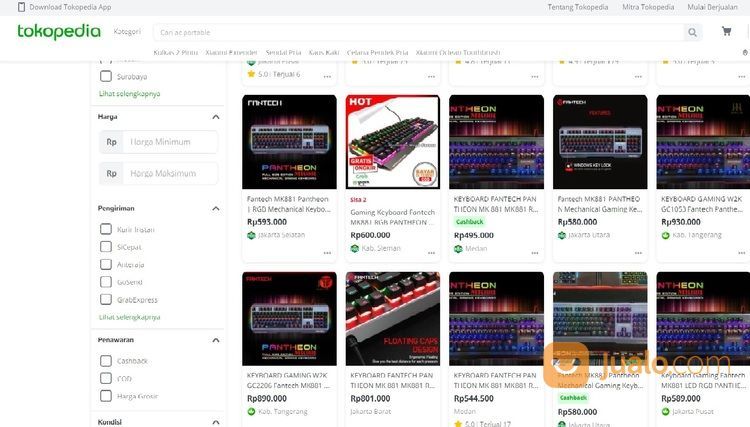Click Mulai Berjualan in top bar
This screenshot has height=427, width=750.
click(x=712, y=7)
